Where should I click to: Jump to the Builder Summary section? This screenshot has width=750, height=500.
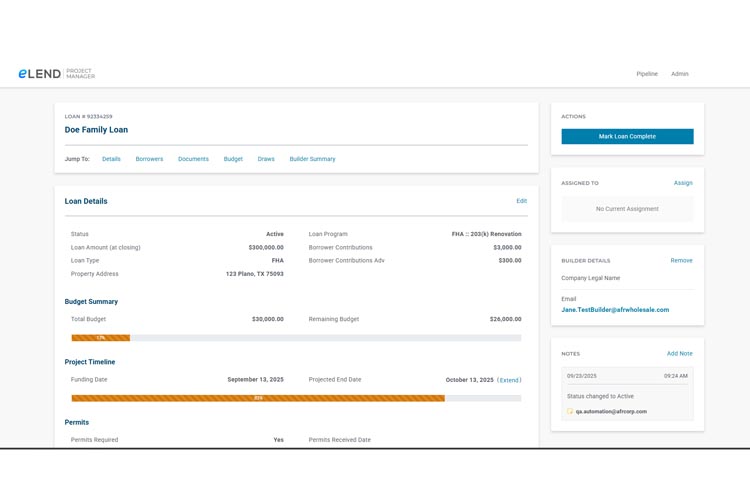pos(312,159)
